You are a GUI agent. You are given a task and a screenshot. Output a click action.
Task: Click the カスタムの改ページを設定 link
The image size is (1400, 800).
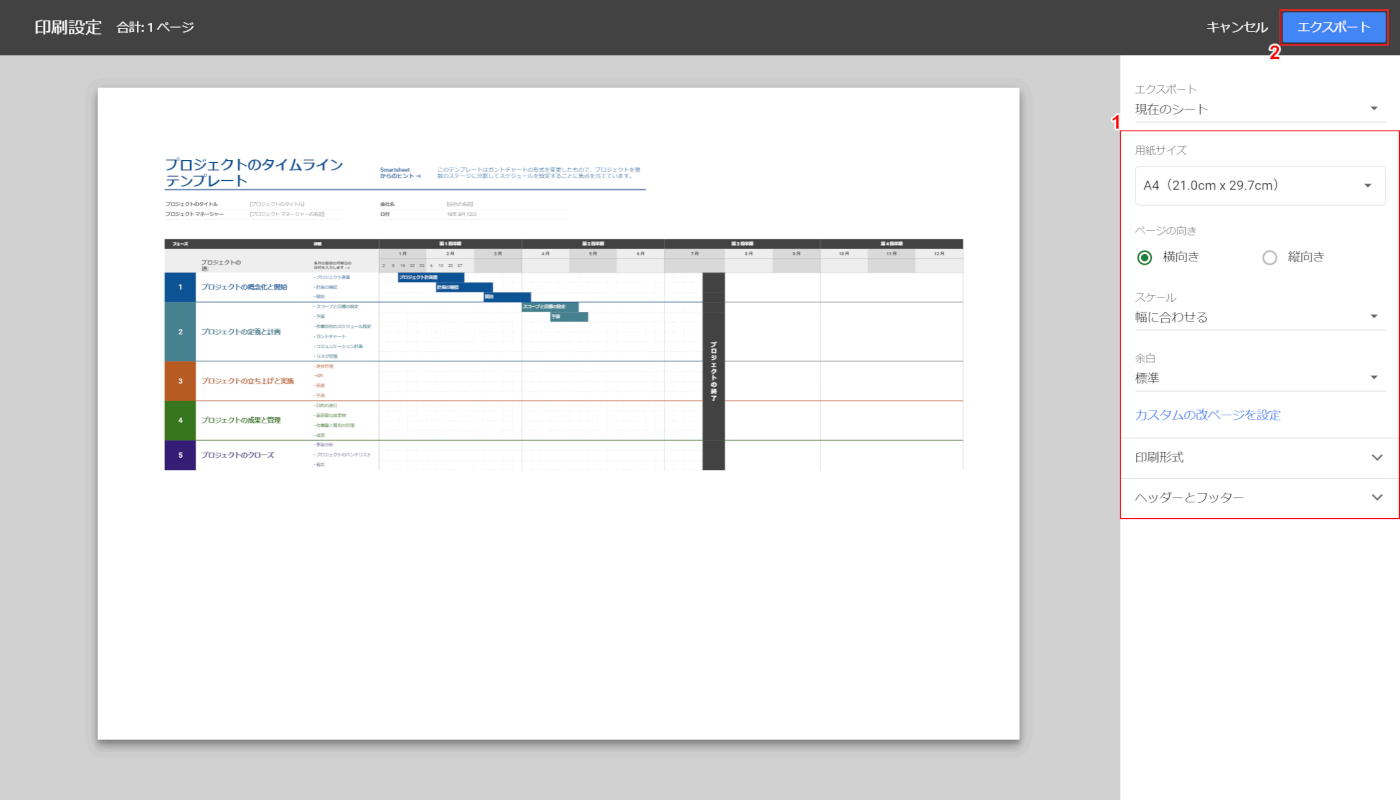[x=1207, y=415]
